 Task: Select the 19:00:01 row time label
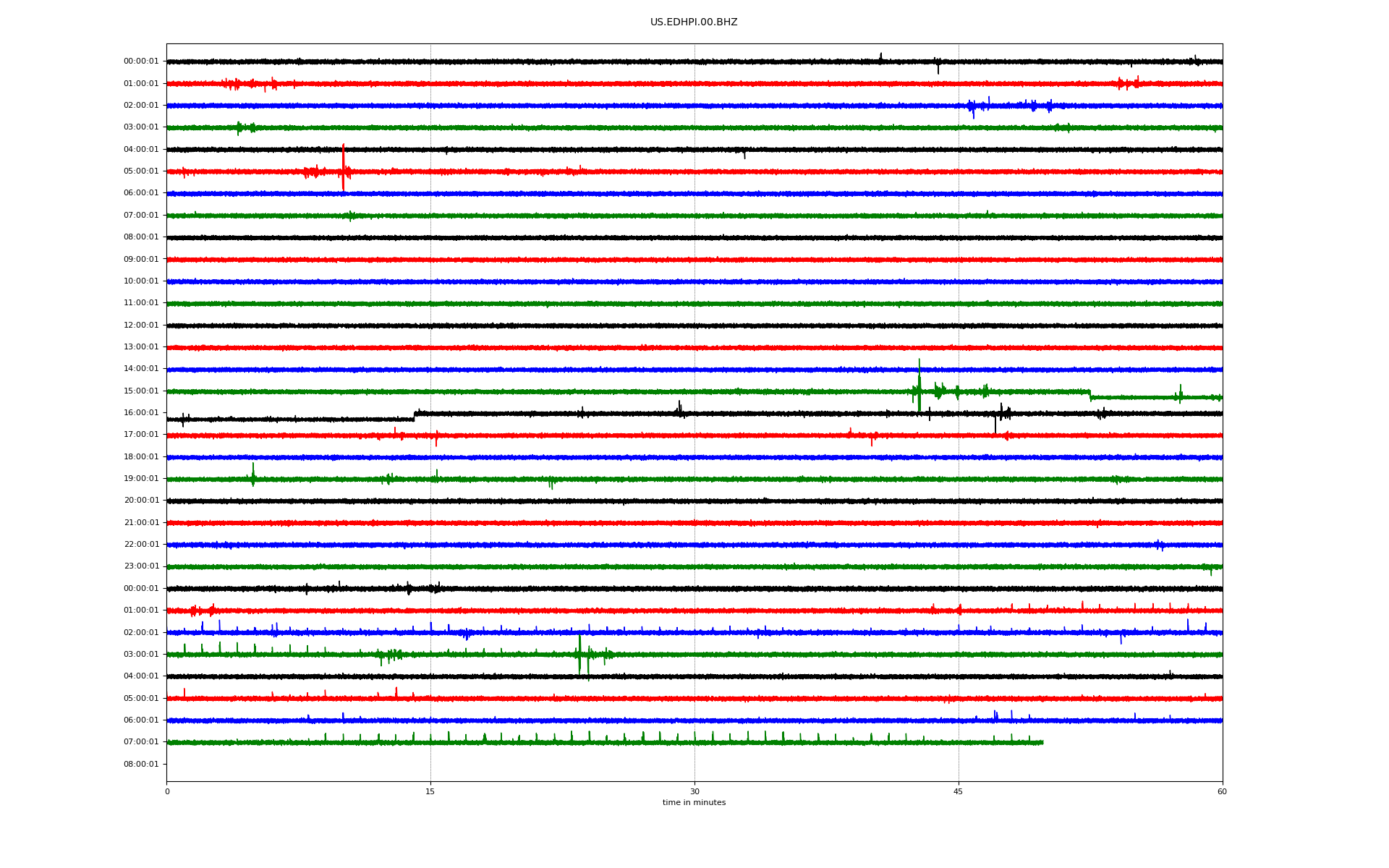[141, 478]
